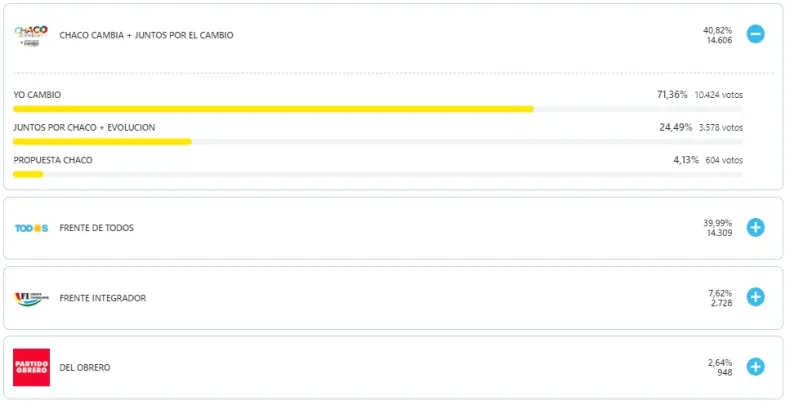This screenshot has width=790, height=405.
Task: Click the DEL OBRERO party name
Action: click(x=85, y=368)
